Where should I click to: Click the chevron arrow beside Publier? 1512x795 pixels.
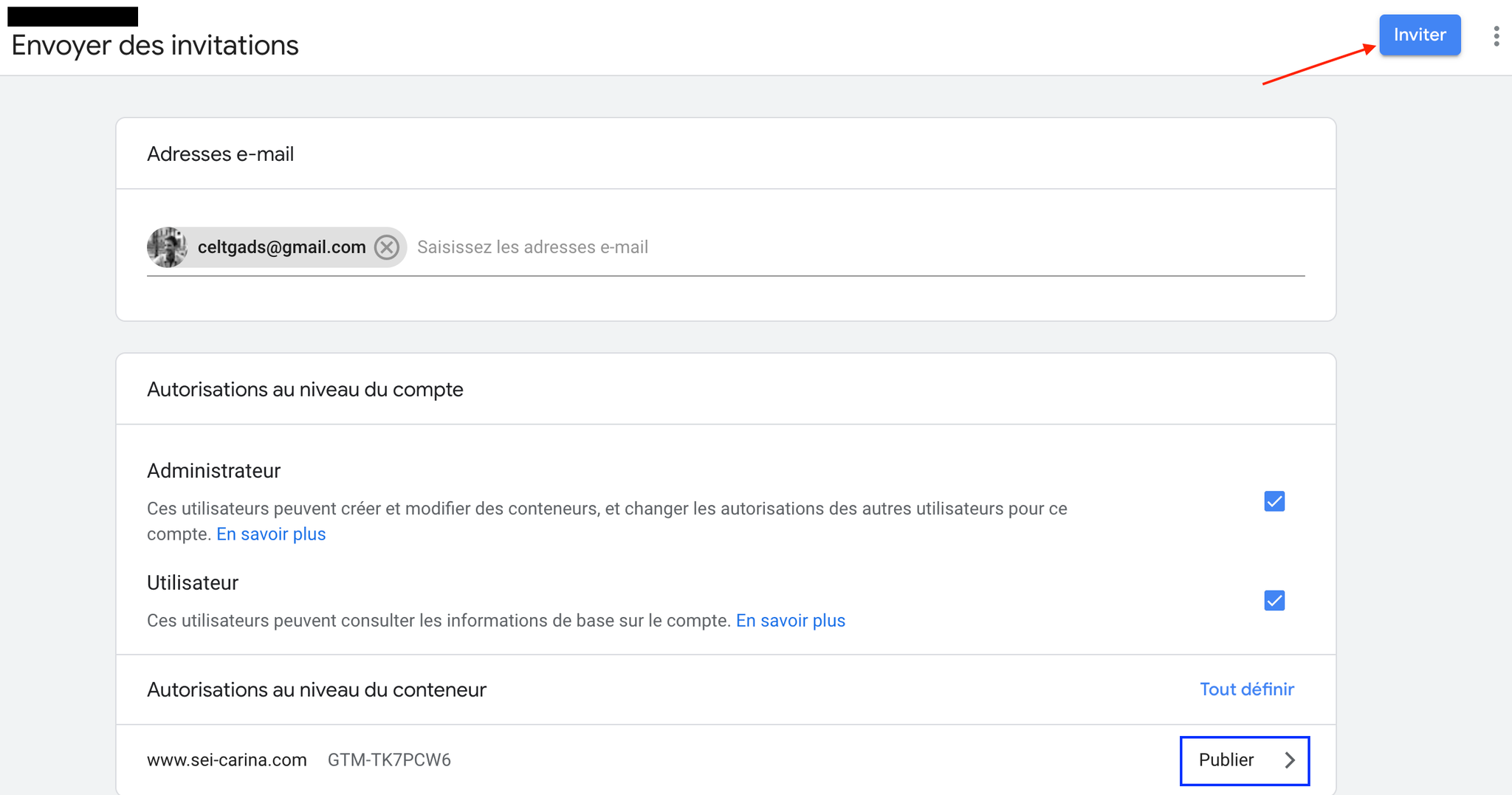[x=1289, y=760]
